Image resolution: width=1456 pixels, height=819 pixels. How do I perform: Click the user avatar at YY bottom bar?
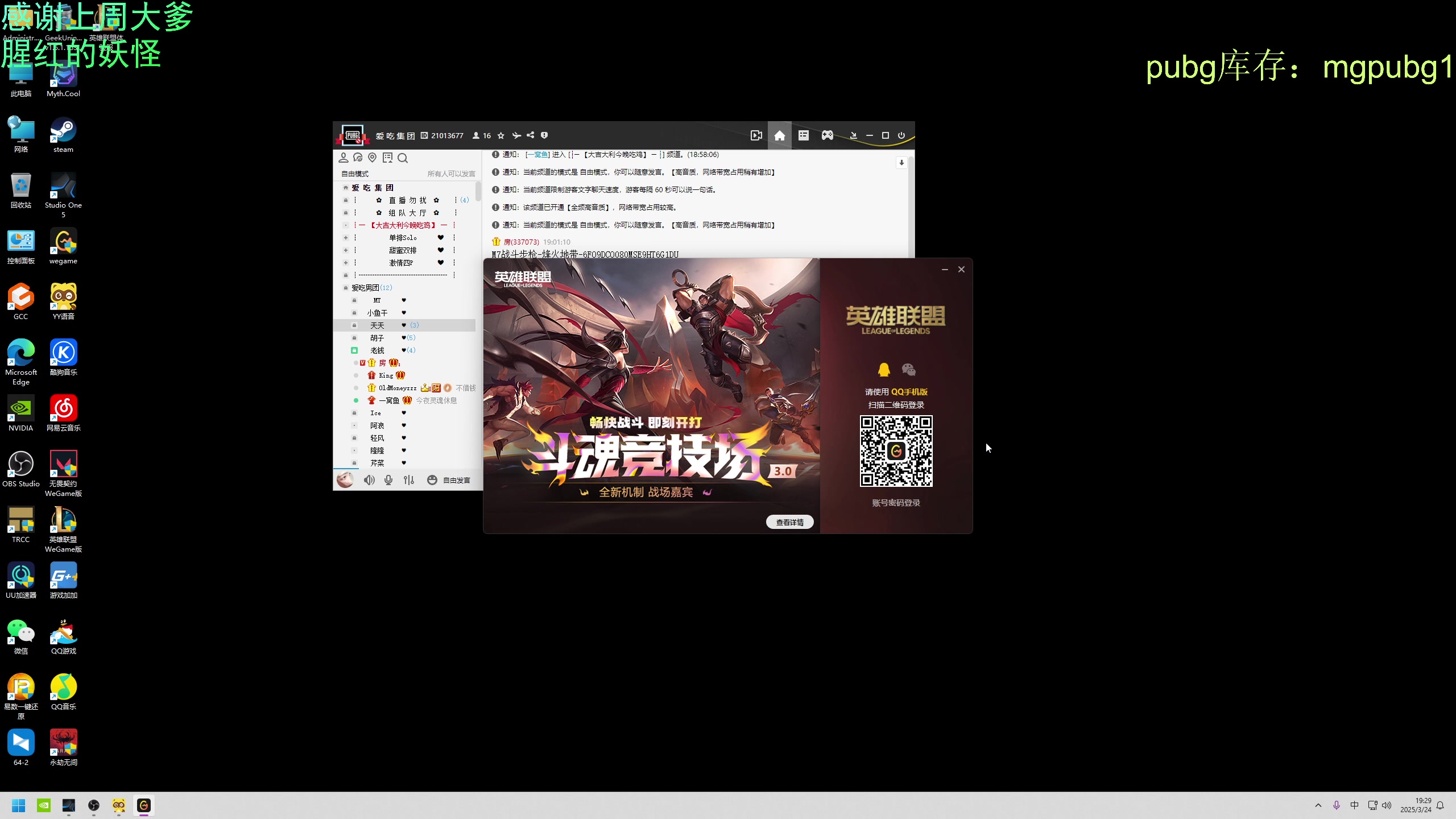pos(345,480)
